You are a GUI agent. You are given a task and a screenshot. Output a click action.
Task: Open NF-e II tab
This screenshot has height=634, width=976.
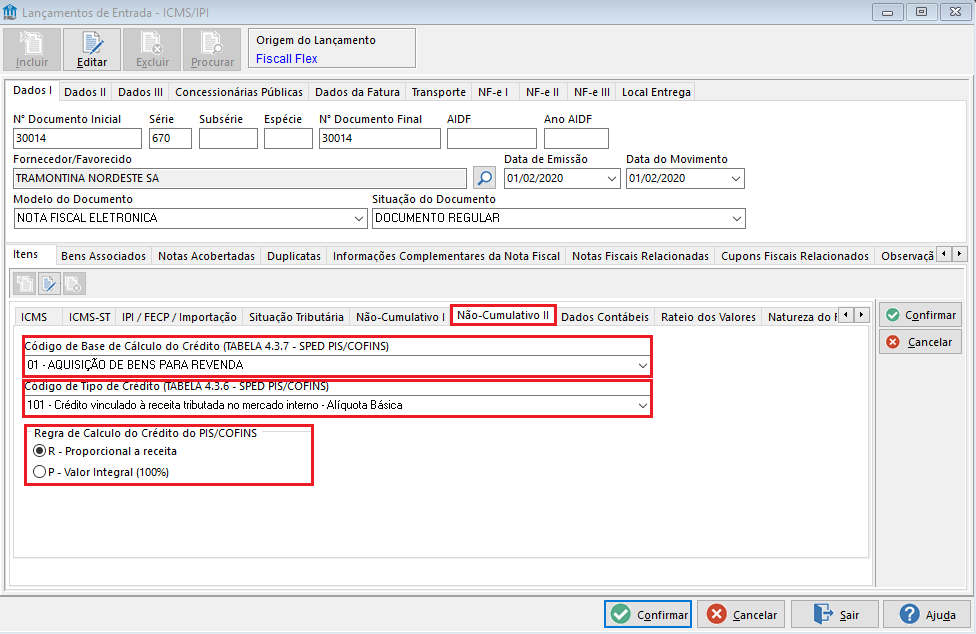tap(542, 92)
